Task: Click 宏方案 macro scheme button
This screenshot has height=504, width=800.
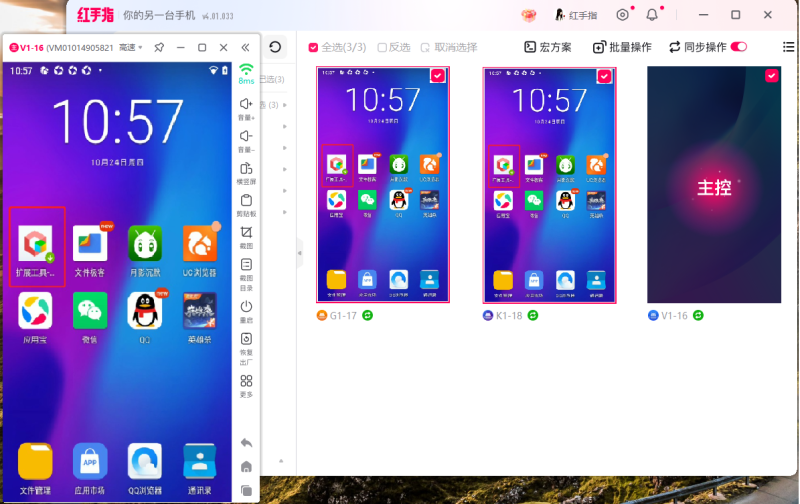Action: tap(548, 47)
